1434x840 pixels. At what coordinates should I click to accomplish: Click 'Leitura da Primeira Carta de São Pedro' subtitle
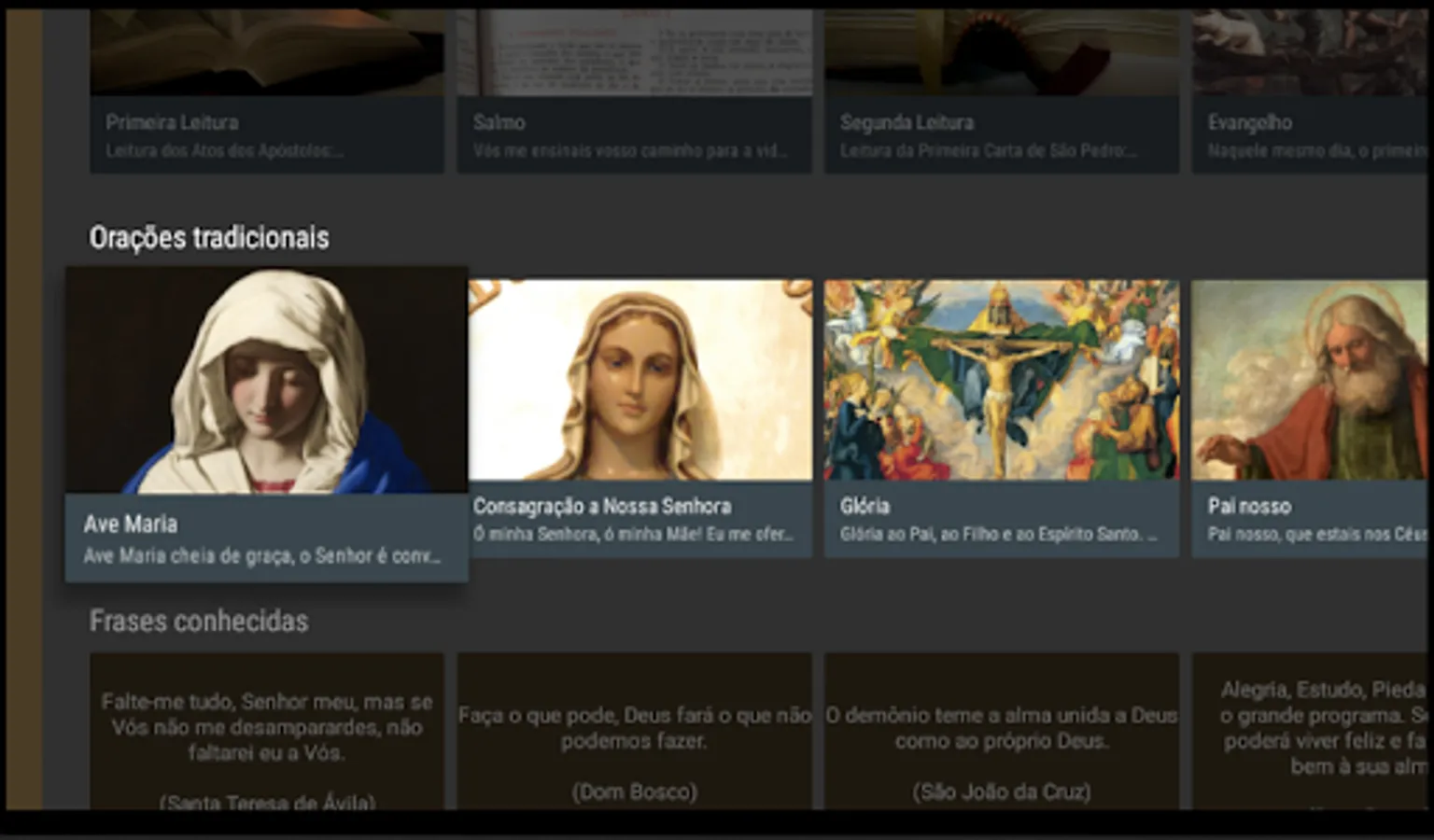pyautogui.click(x=988, y=151)
